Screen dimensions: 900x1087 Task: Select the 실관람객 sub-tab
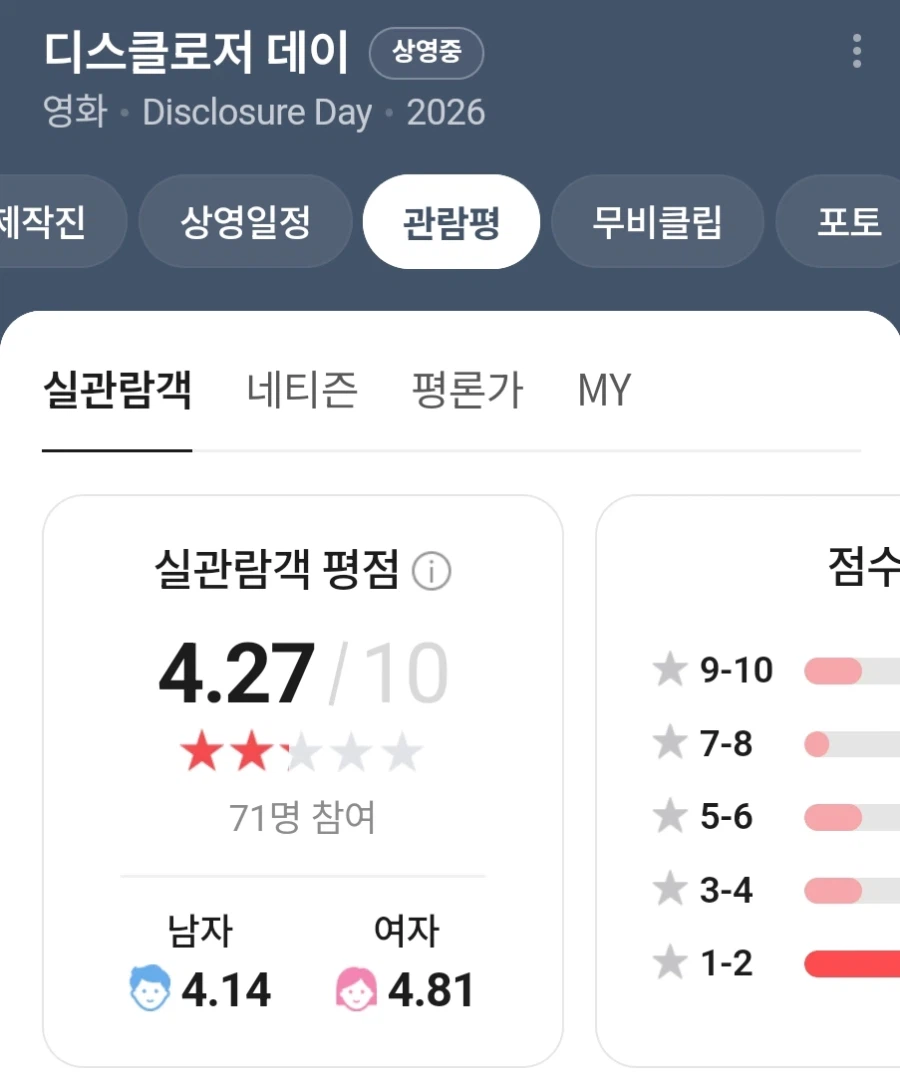tap(117, 390)
